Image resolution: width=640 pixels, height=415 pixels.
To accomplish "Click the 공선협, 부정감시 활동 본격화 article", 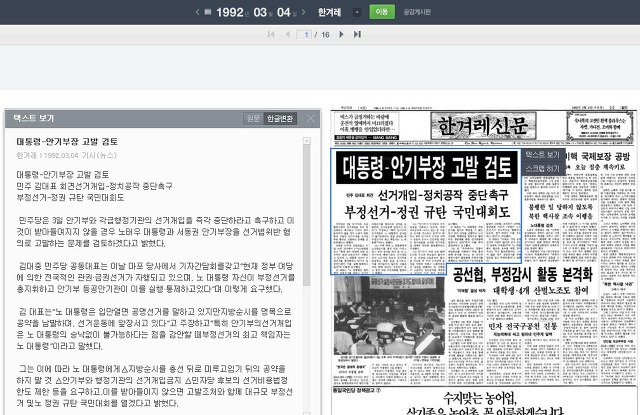I will click(x=522, y=274).
